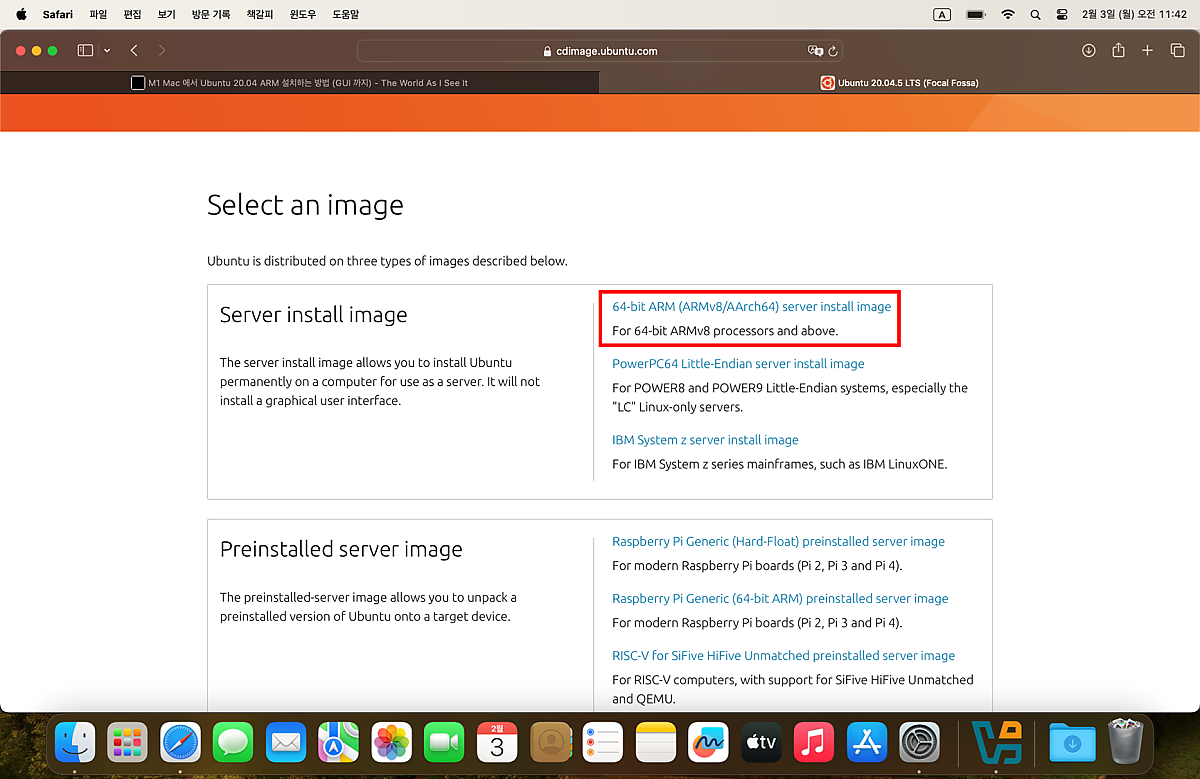Image resolution: width=1200 pixels, height=779 pixels.
Task: Open the 64-bit ARM server install image link
Action: (x=751, y=307)
